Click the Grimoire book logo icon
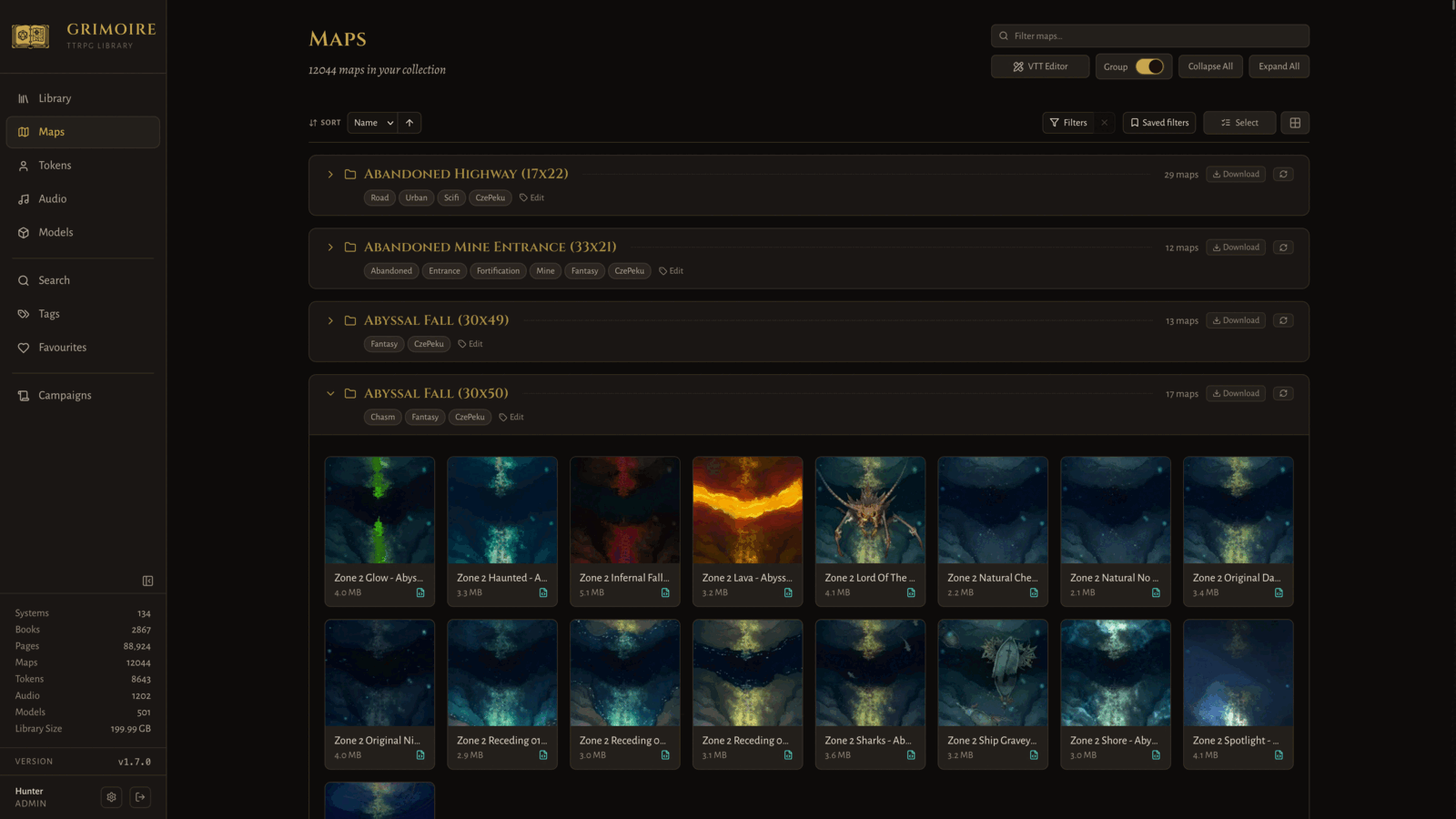Viewport: 1456px width, 819px height. [30, 36]
